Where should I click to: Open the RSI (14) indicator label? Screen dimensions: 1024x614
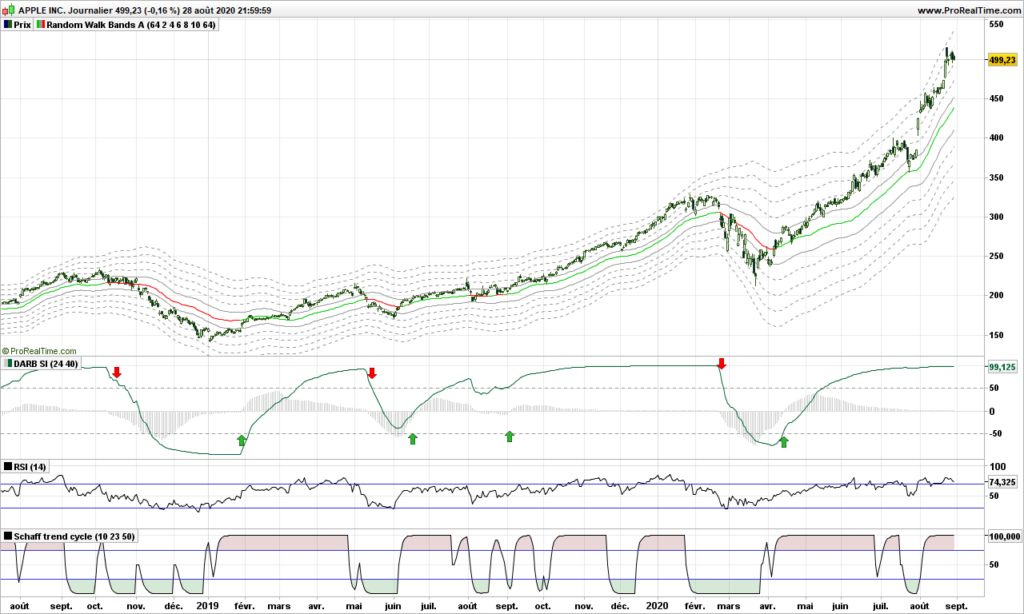pyautogui.click(x=30, y=466)
